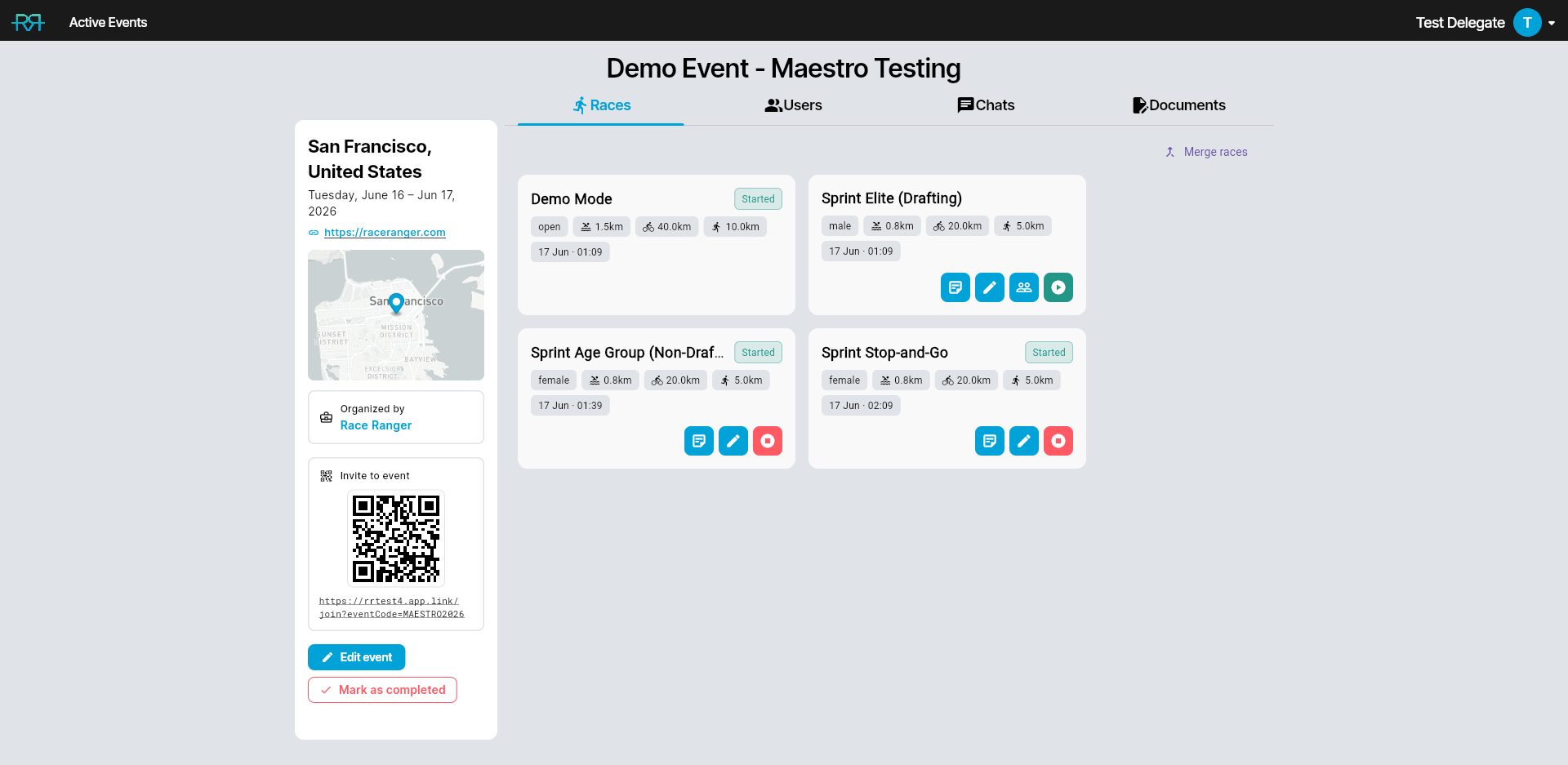This screenshot has height=765, width=1568.
Task: Click the Edit event button
Action: (x=356, y=657)
